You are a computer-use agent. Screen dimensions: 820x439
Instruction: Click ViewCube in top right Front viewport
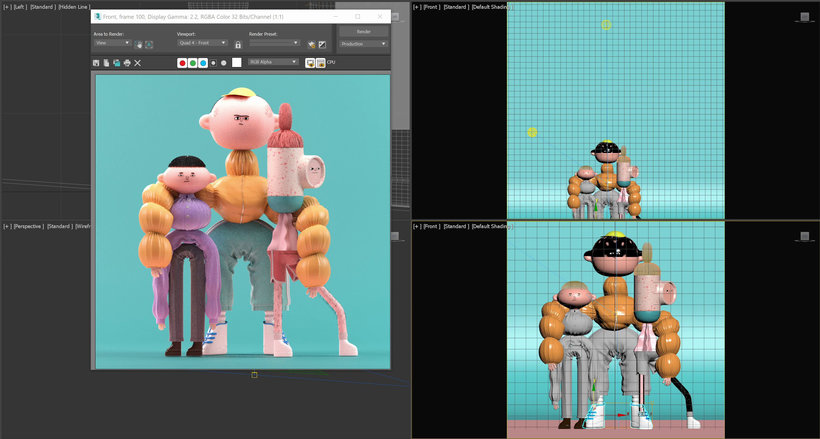click(804, 17)
